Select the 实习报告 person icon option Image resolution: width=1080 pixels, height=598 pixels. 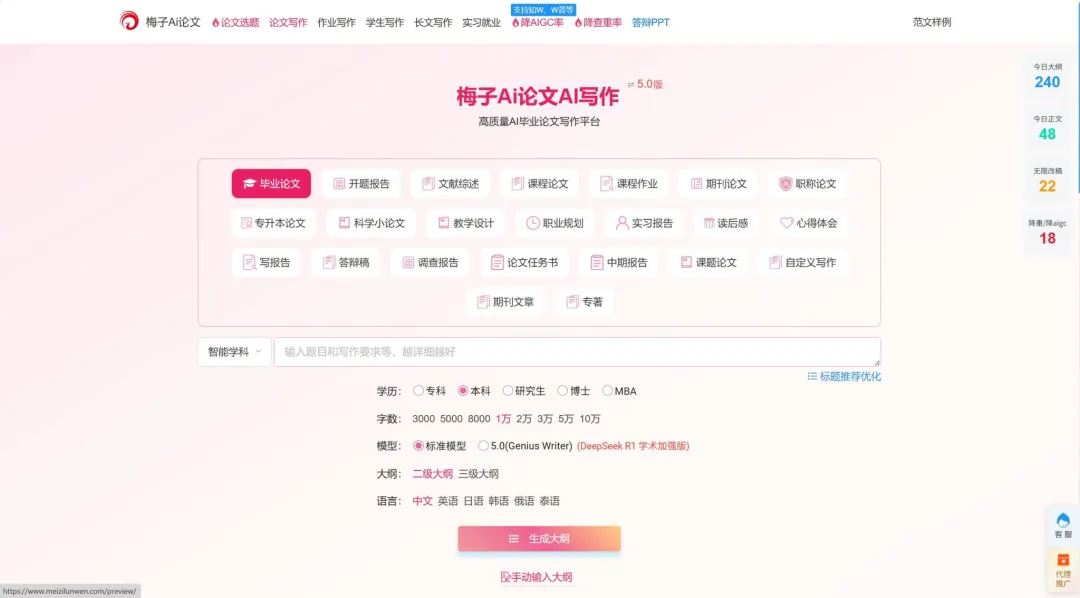pyautogui.click(x=644, y=223)
